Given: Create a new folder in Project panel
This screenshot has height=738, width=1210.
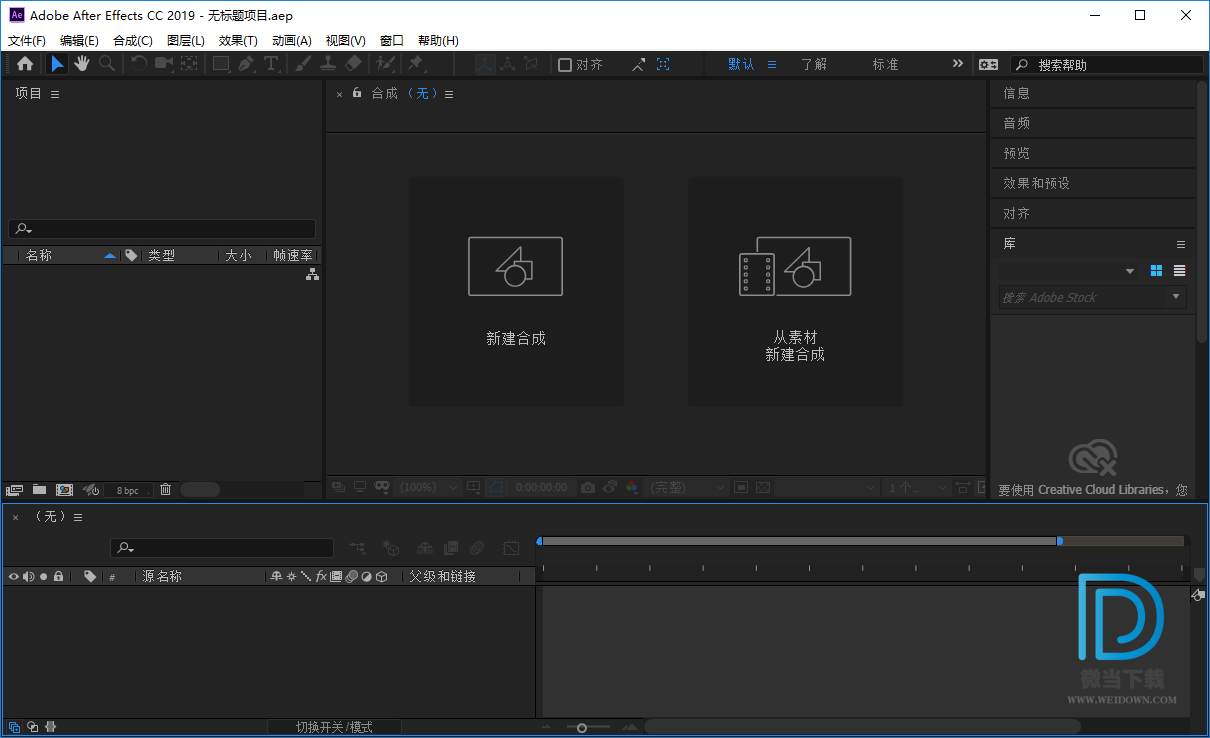Looking at the screenshot, I should tap(39, 490).
